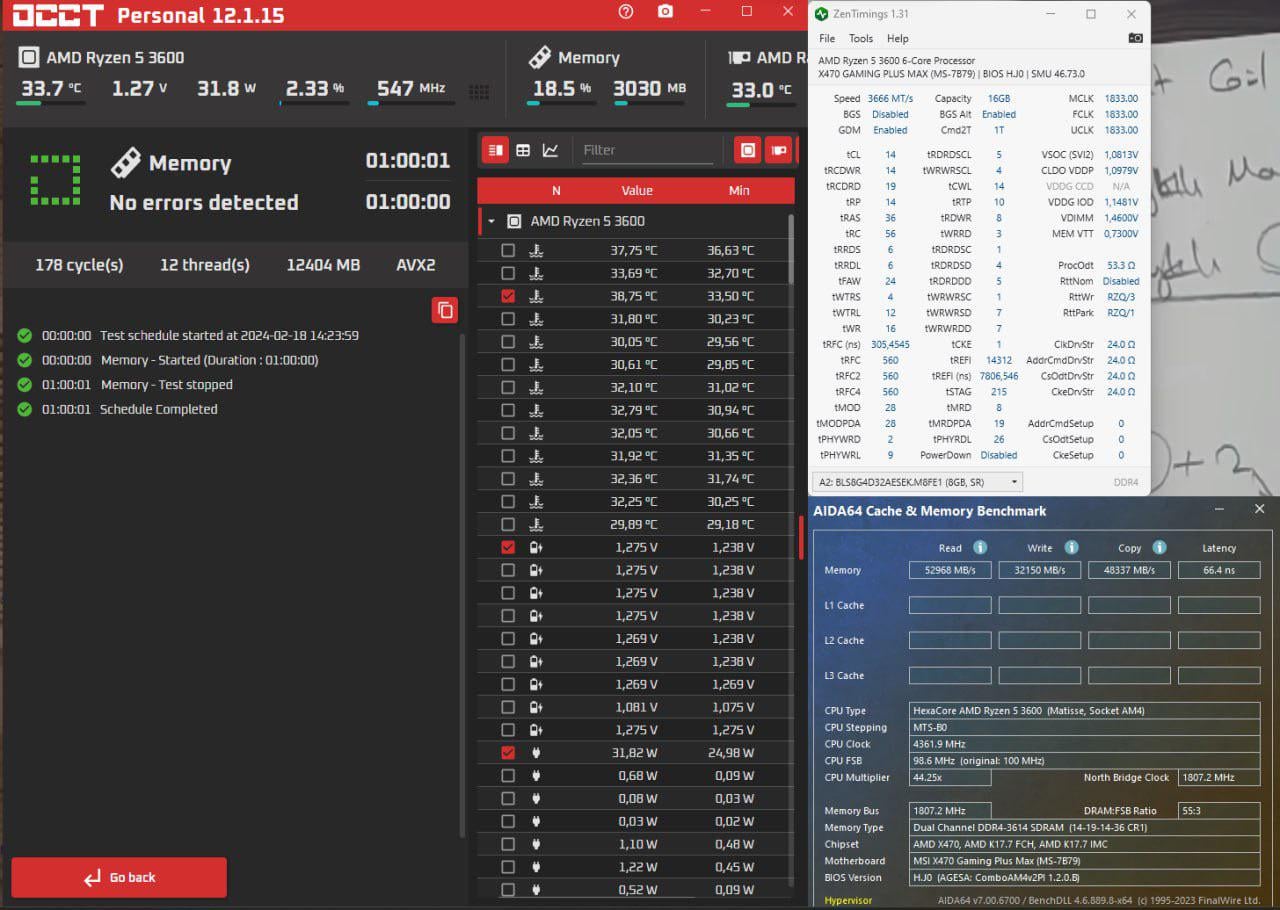
Task: Sort by the Value column header
Action: [637, 190]
